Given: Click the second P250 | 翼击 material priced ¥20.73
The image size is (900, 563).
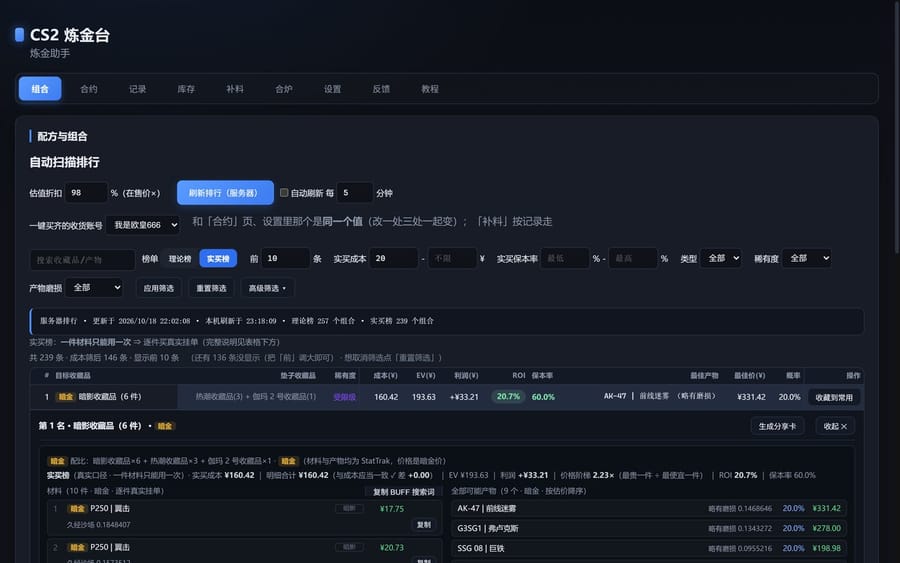Looking at the screenshot, I should pyautogui.click(x=245, y=551).
